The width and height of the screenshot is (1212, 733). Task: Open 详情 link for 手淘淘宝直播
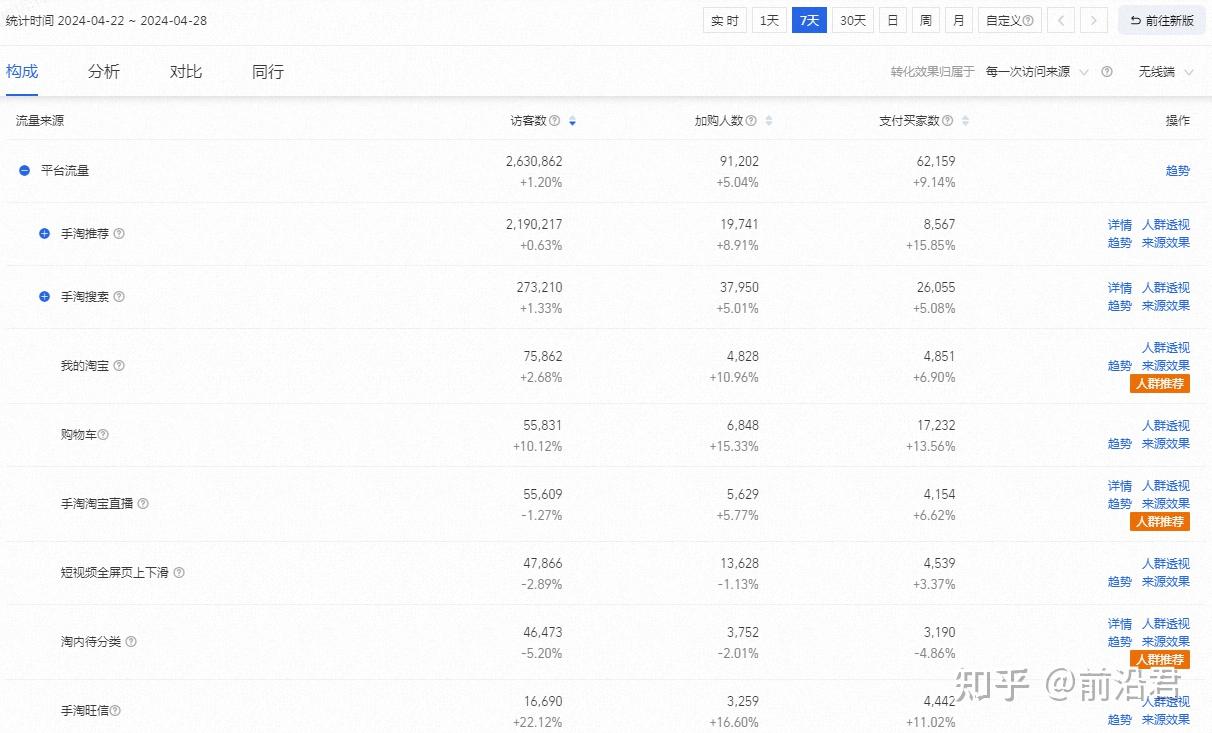[x=1120, y=486]
